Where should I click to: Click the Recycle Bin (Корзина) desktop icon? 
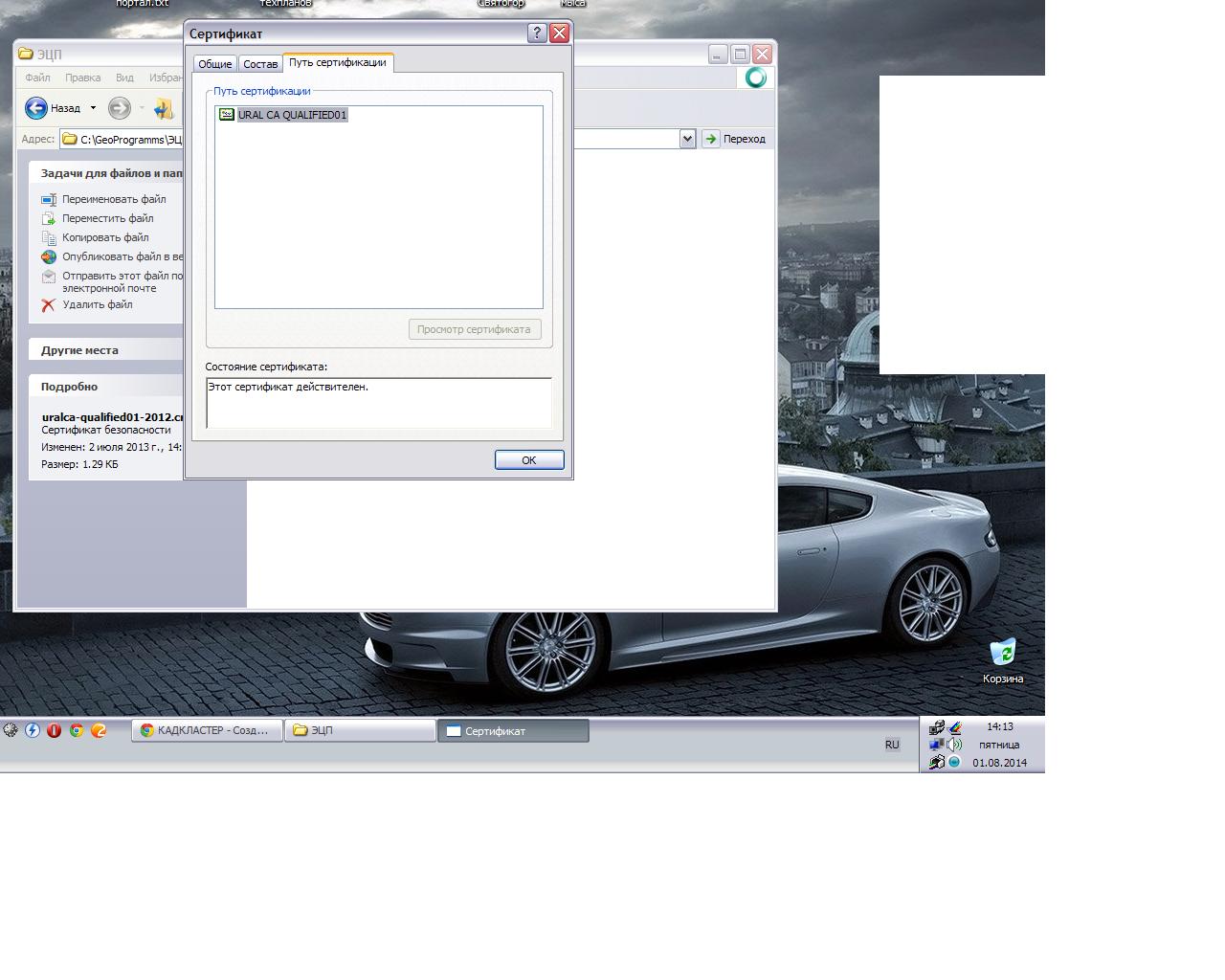[1002, 654]
